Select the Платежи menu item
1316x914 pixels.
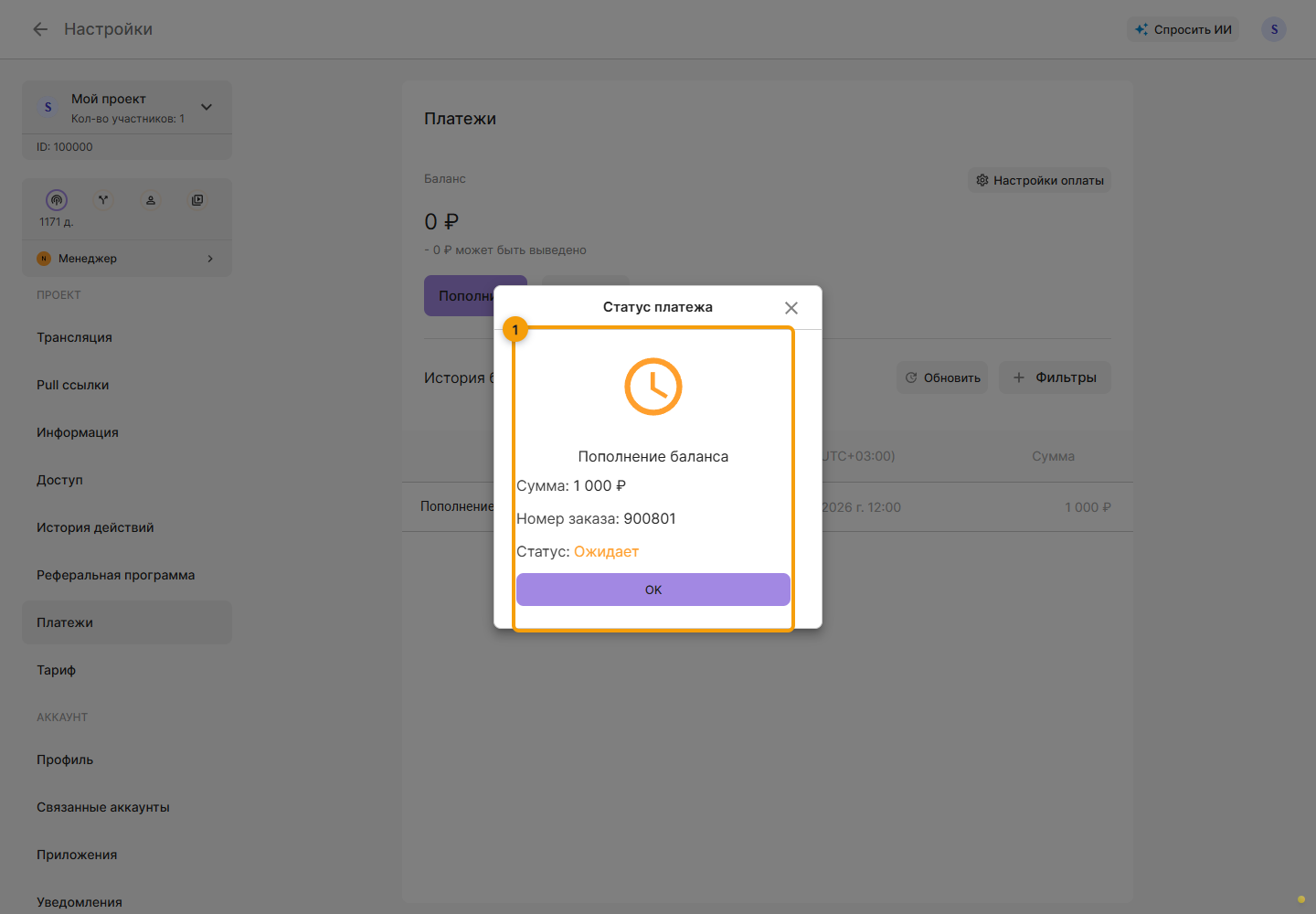pyautogui.click(x=127, y=622)
